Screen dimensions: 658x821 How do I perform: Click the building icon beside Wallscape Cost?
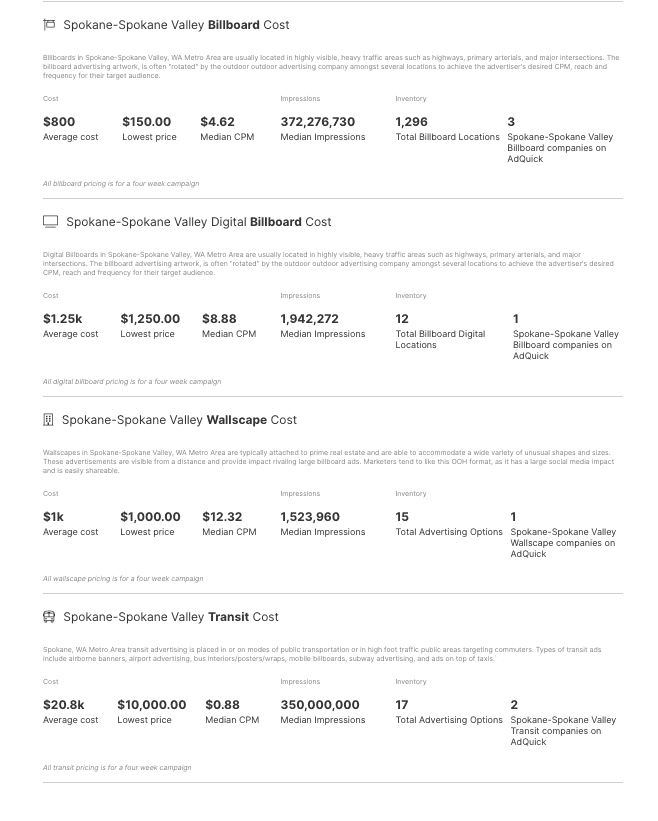tap(48, 419)
